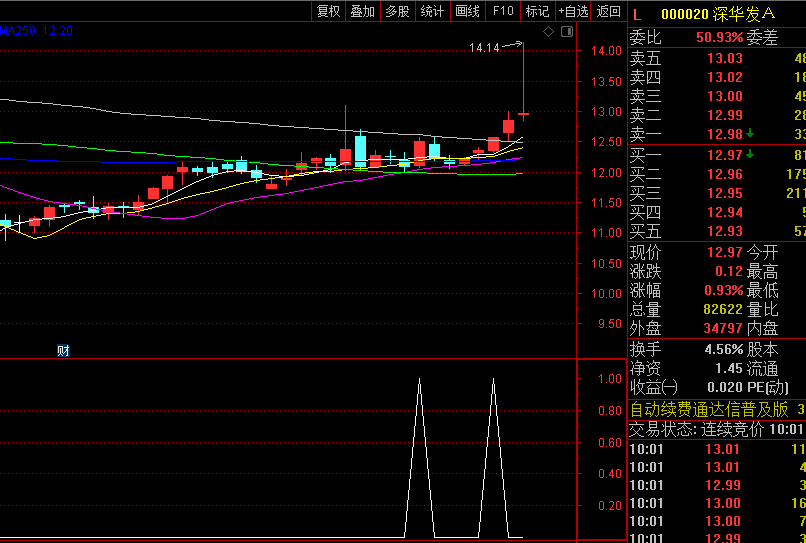Click 流通 label
806x543 pixels.
762,368
